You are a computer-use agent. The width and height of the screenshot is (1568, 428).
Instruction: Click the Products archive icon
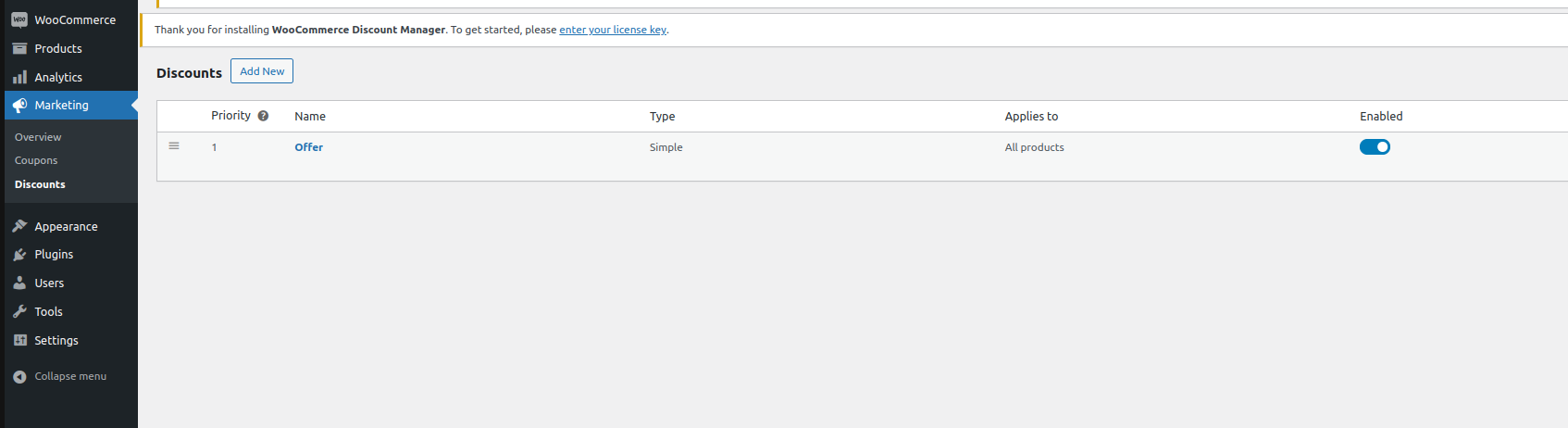[19, 48]
